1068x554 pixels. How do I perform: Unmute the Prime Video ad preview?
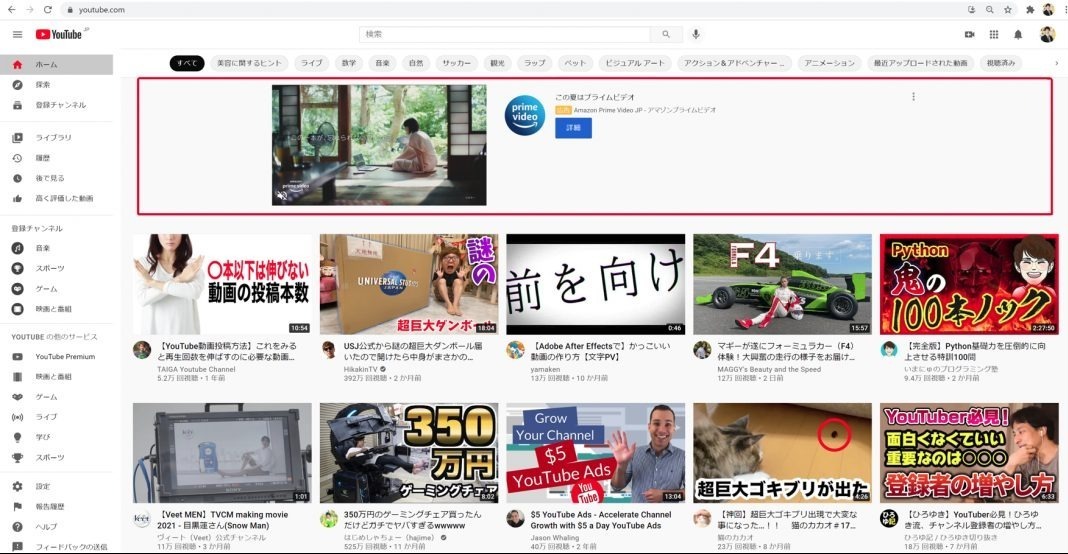[282, 195]
